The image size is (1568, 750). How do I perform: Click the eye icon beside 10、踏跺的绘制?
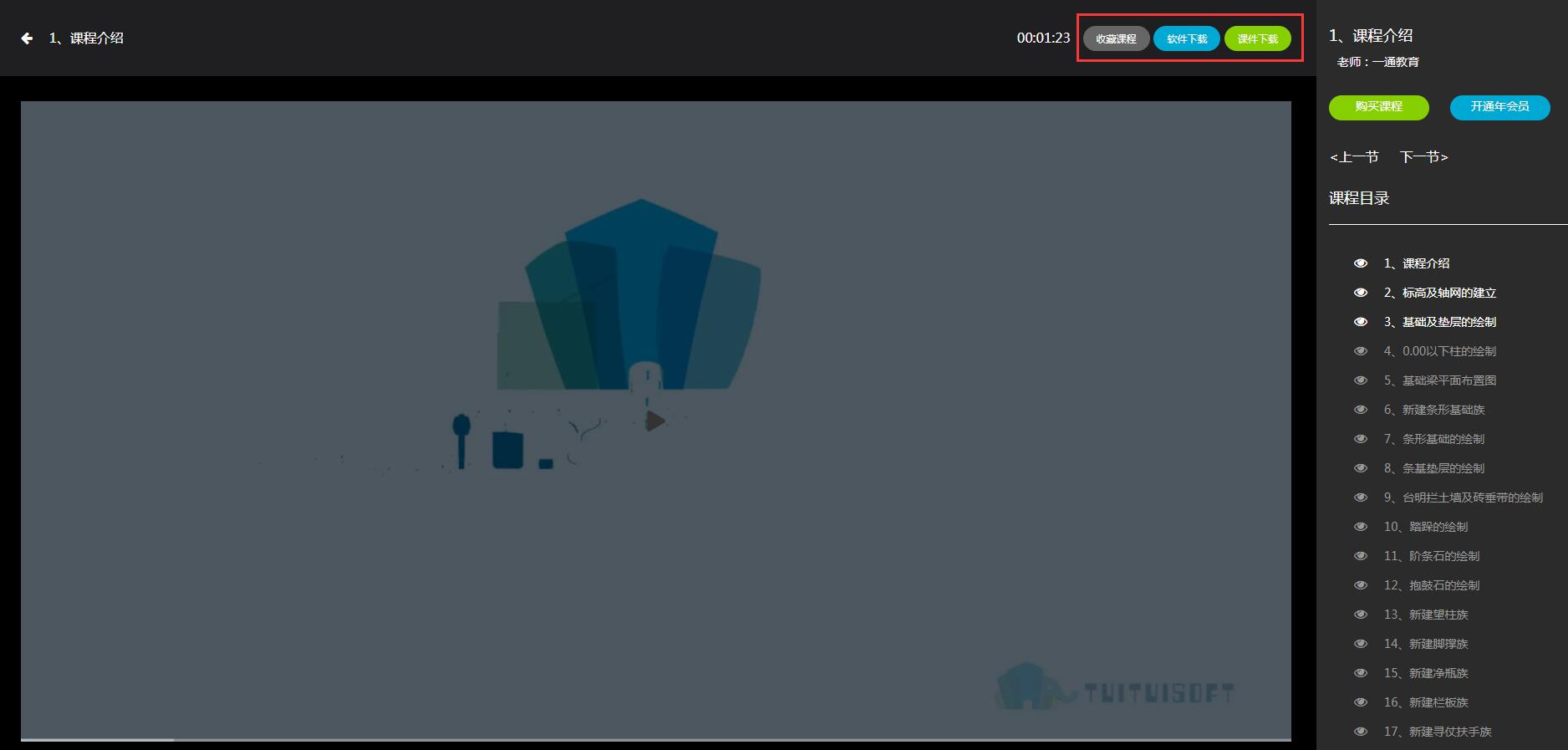pos(1361,527)
